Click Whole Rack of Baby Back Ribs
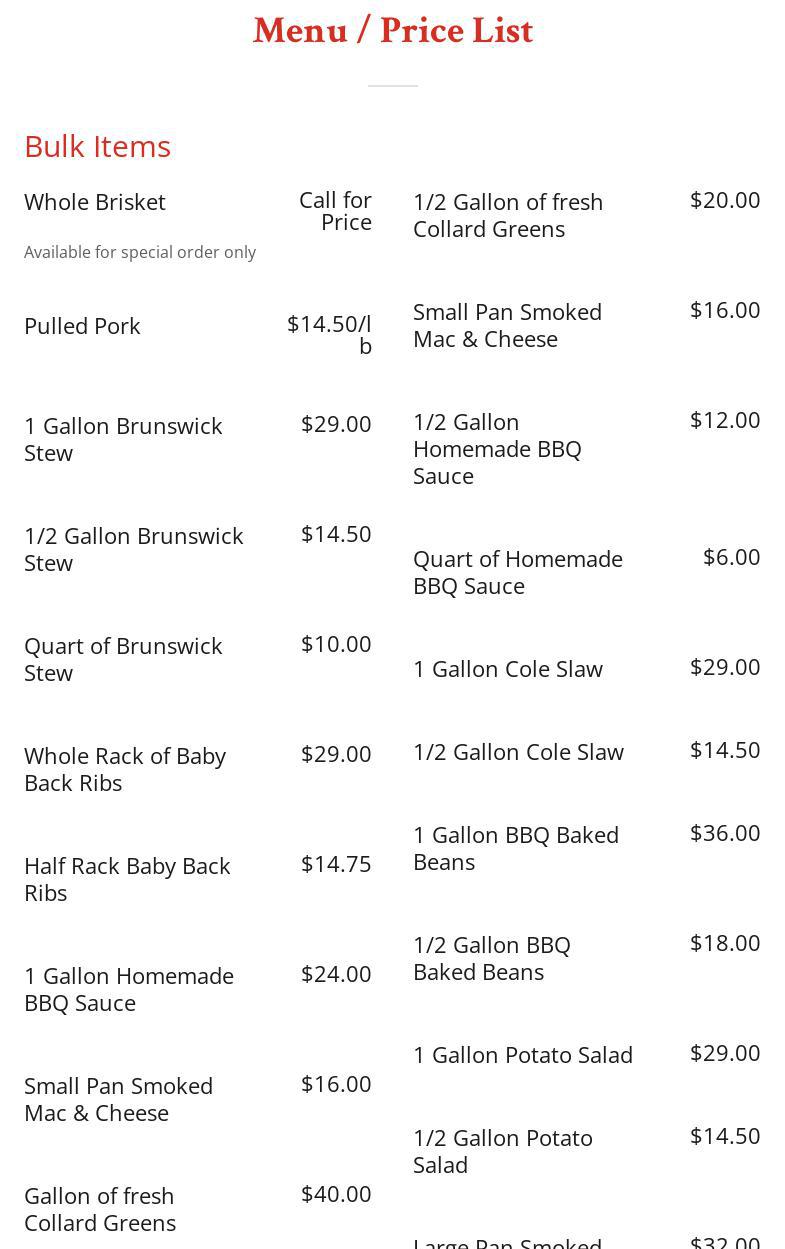 (x=125, y=769)
